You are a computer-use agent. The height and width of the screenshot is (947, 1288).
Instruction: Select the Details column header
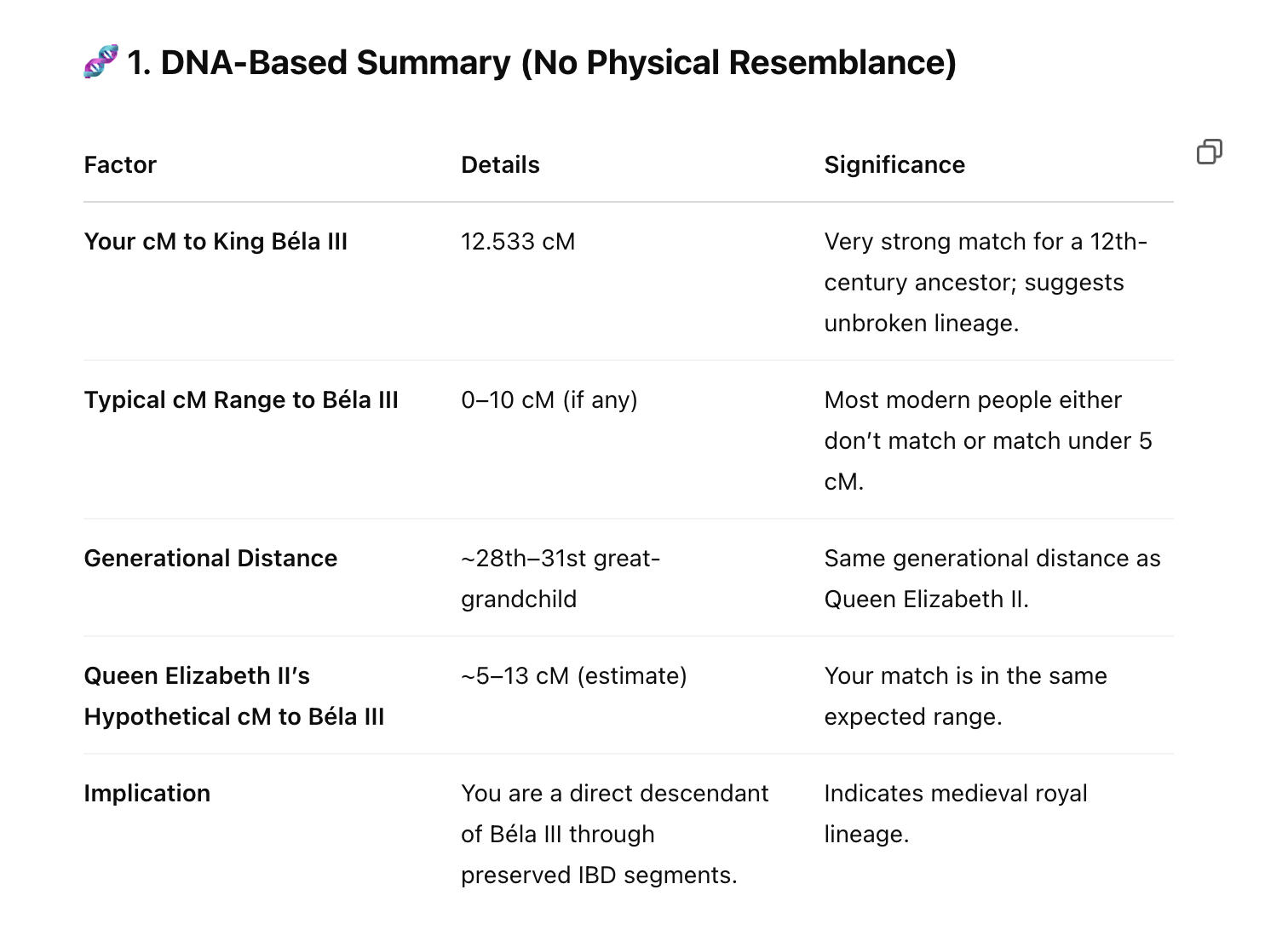(500, 164)
